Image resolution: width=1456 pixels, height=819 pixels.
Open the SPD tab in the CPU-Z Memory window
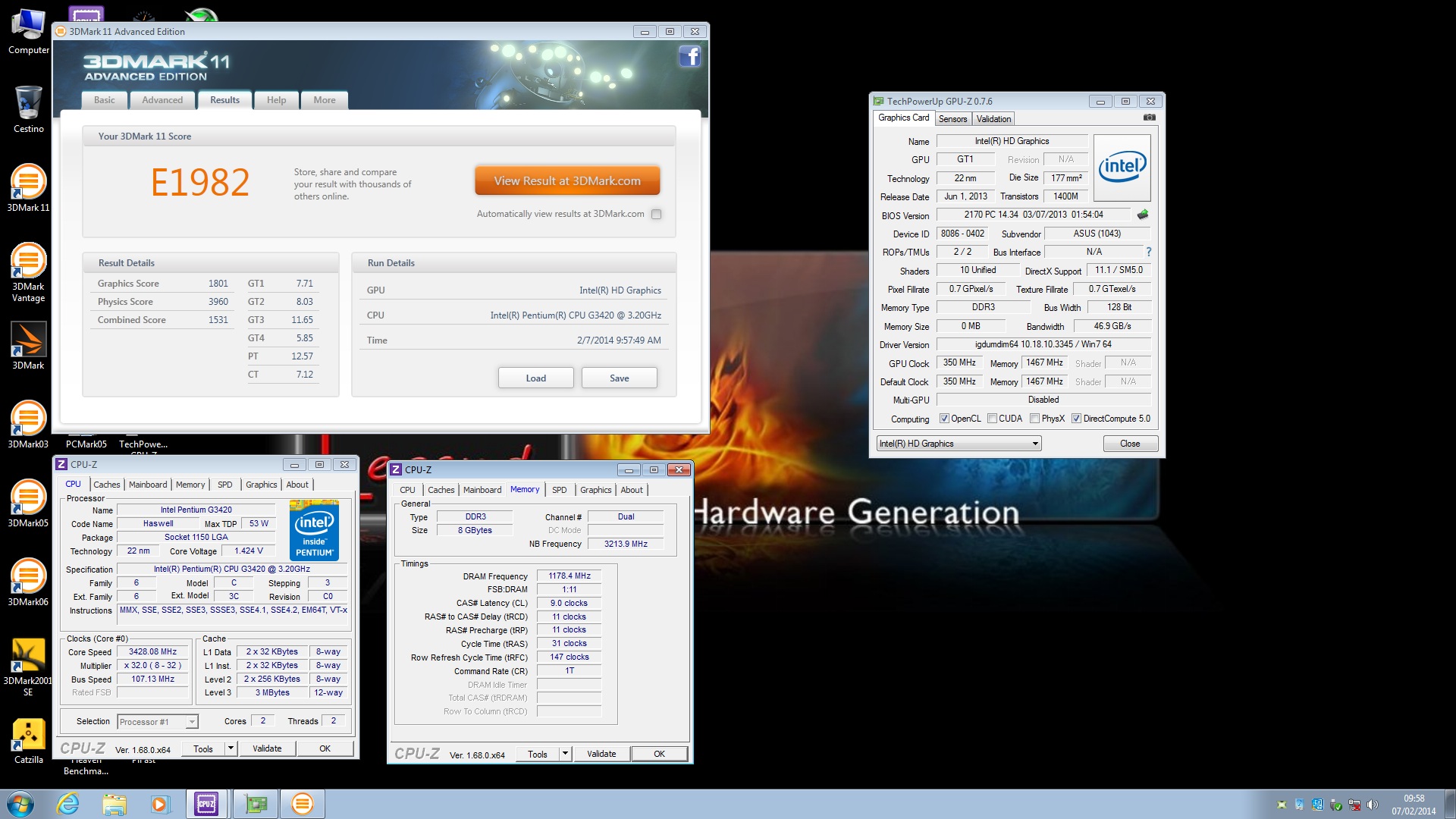coord(560,490)
